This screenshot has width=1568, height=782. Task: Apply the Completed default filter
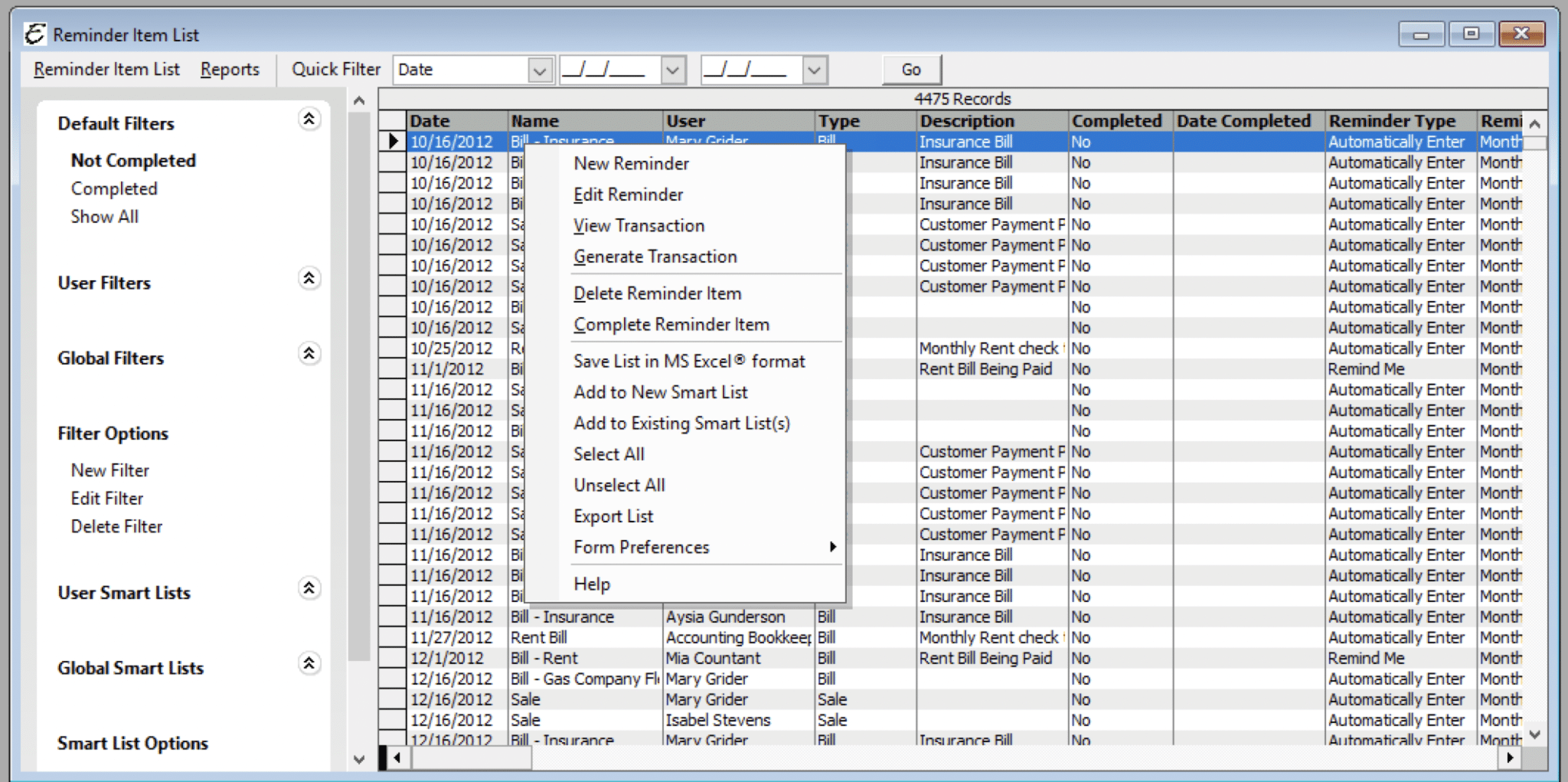(x=114, y=188)
